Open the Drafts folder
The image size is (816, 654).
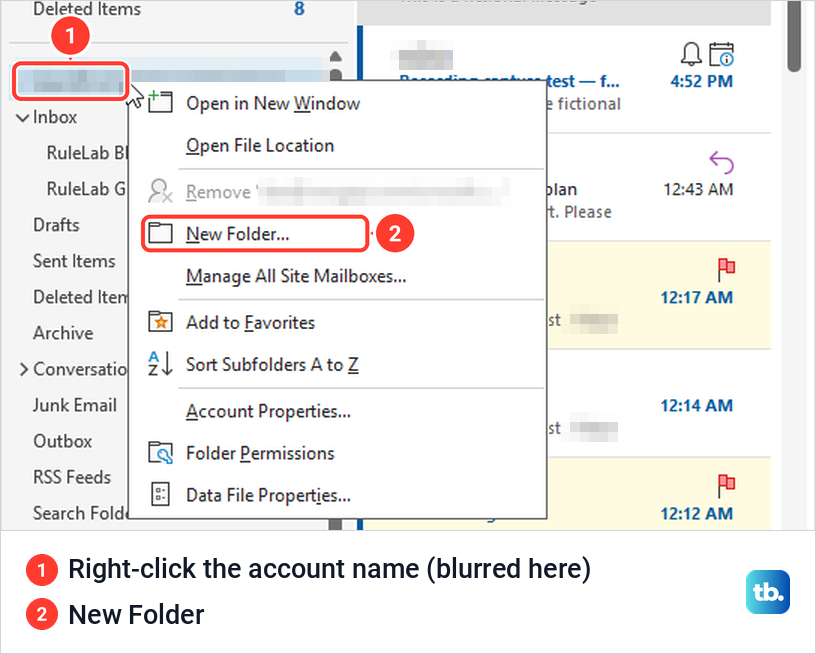pyautogui.click(x=56, y=225)
